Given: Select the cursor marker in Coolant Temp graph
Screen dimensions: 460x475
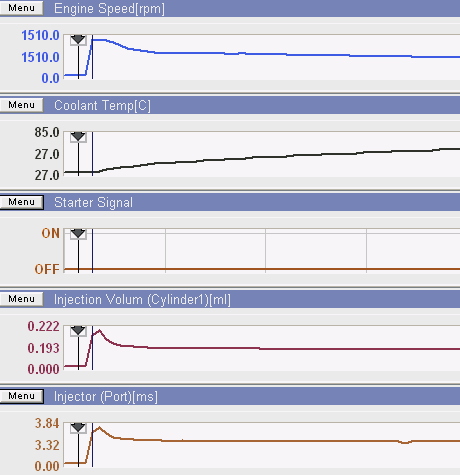Looking at the screenshot, I should pos(78,137).
